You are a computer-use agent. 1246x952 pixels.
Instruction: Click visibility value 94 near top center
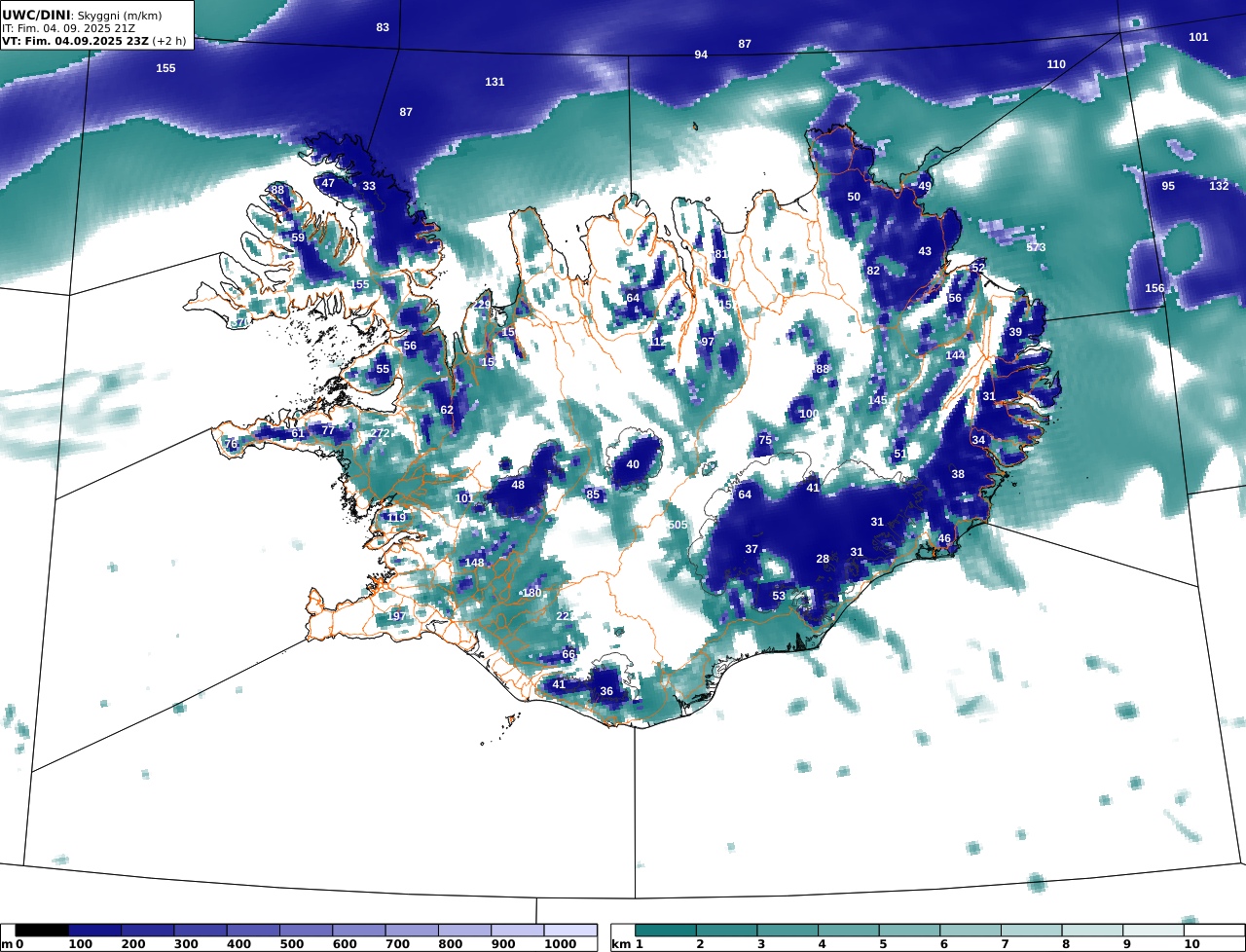(x=701, y=55)
